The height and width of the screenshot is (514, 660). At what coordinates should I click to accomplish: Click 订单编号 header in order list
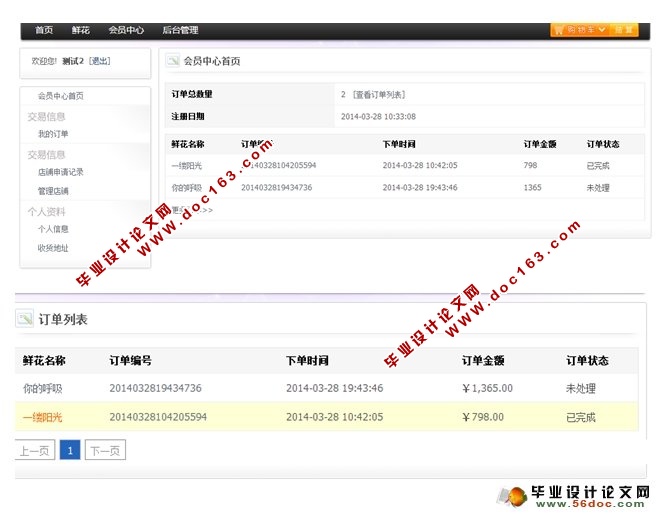[130, 360]
